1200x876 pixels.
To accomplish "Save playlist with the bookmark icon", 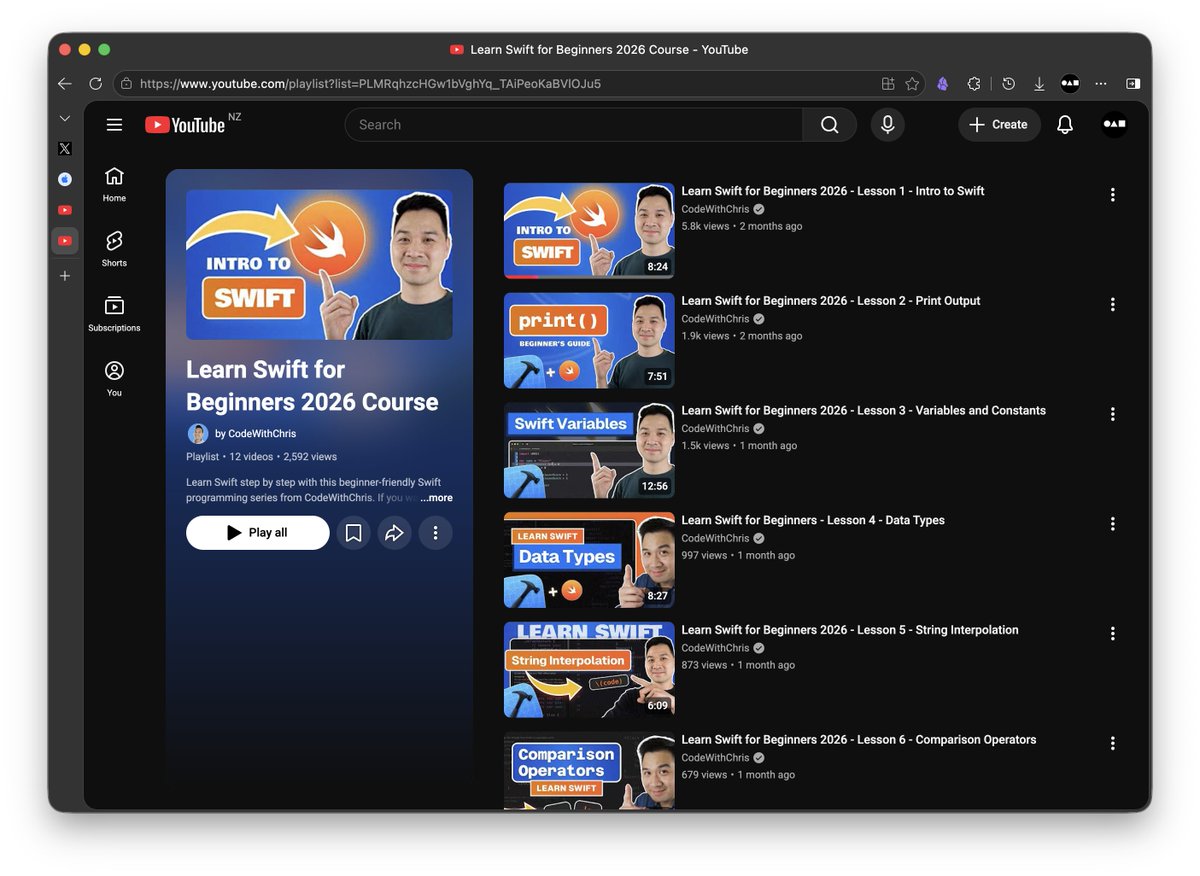I will (x=353, y=533).
